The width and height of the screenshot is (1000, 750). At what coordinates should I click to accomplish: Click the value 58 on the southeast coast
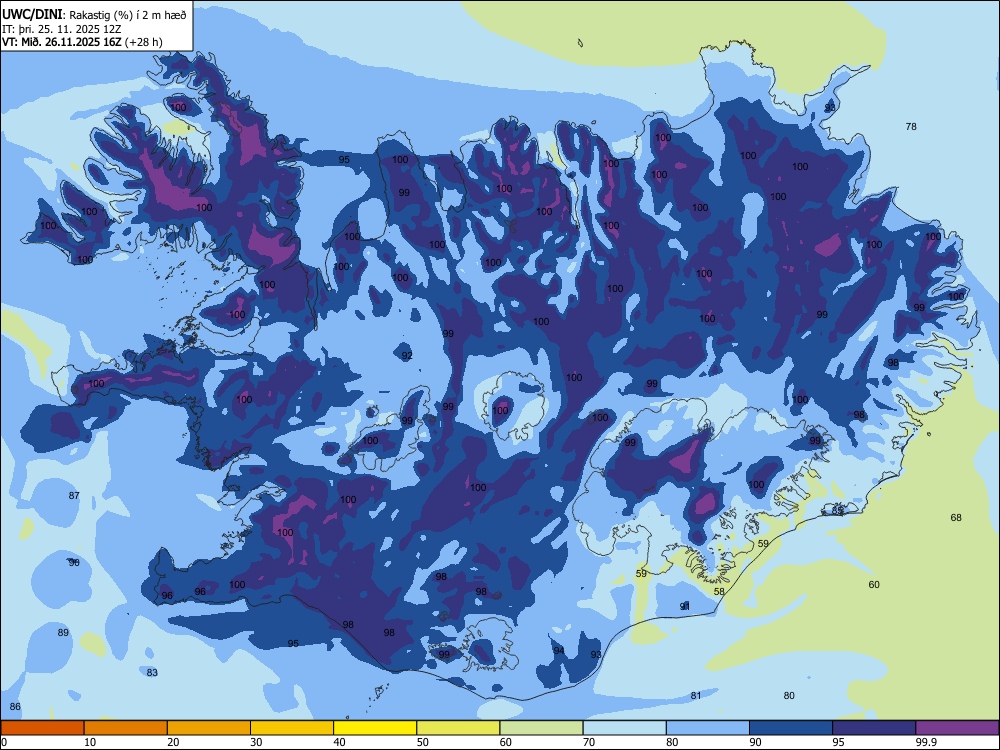(719, 592)
